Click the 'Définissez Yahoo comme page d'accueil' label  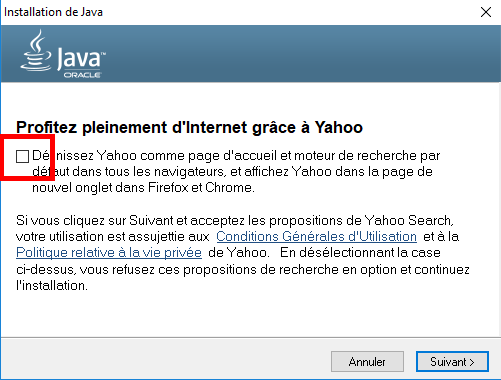(236, 156)
